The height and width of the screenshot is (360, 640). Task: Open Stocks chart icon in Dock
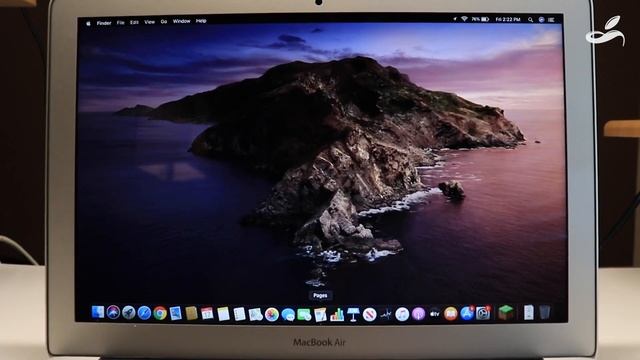pos(386,314)
